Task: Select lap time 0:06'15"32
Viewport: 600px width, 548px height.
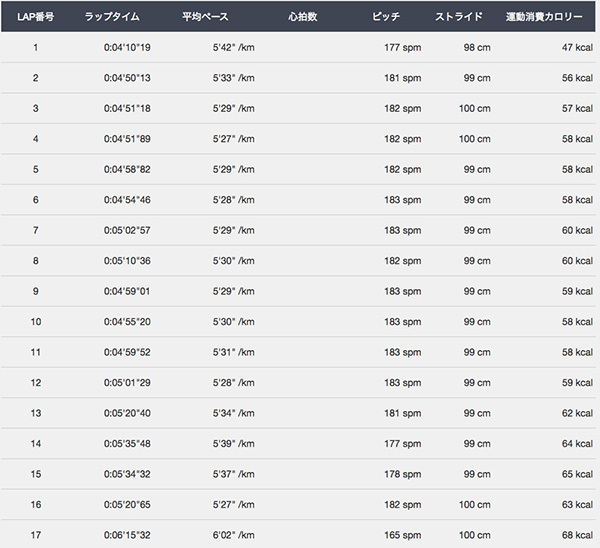Action: (x=127, y=535)
